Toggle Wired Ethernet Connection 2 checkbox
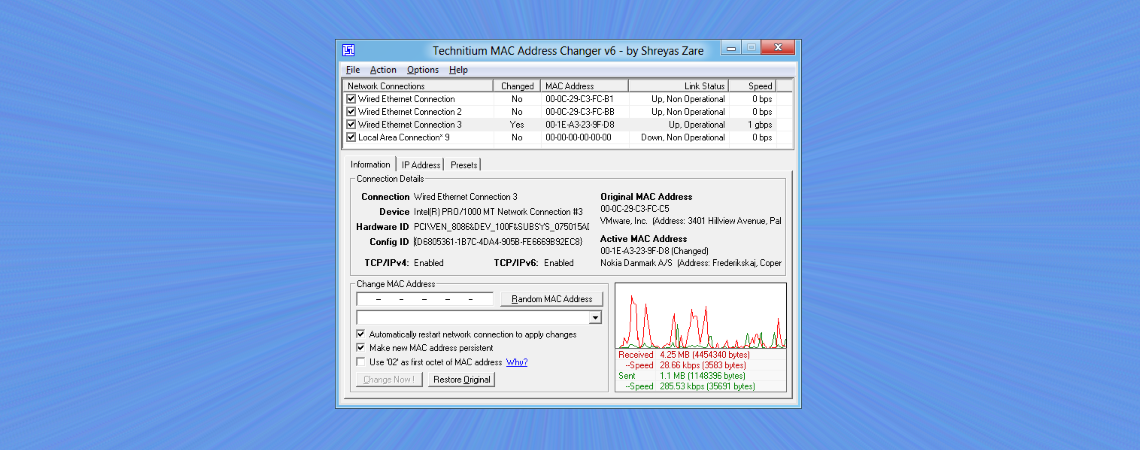Viewport: 1140px width, 450px height. [351, 112]
